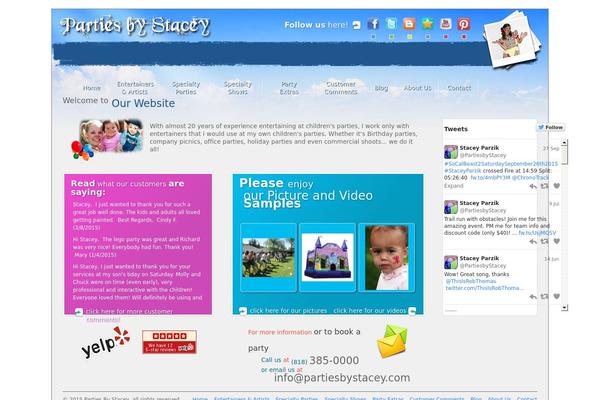
Task: Retweet the Great song tweet
Action: coord(544,297)
